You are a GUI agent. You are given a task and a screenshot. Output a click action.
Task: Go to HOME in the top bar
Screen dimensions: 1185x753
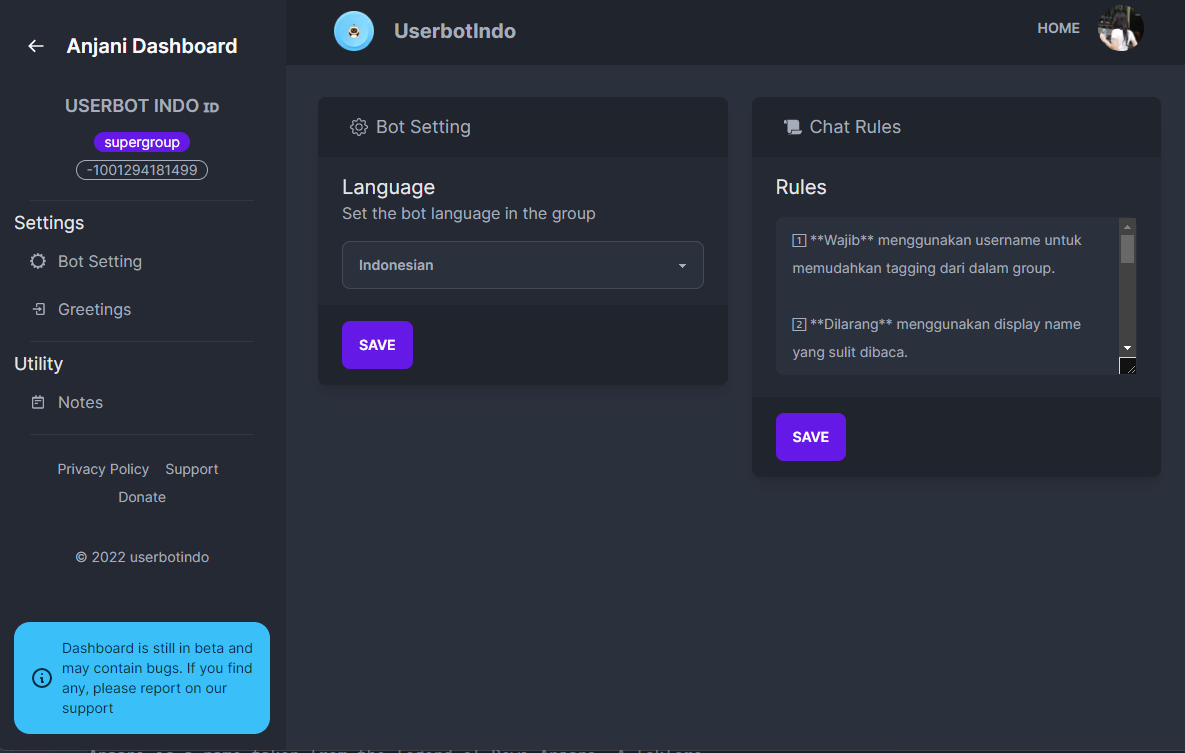pyautogui.click(x=1058, y=28)
